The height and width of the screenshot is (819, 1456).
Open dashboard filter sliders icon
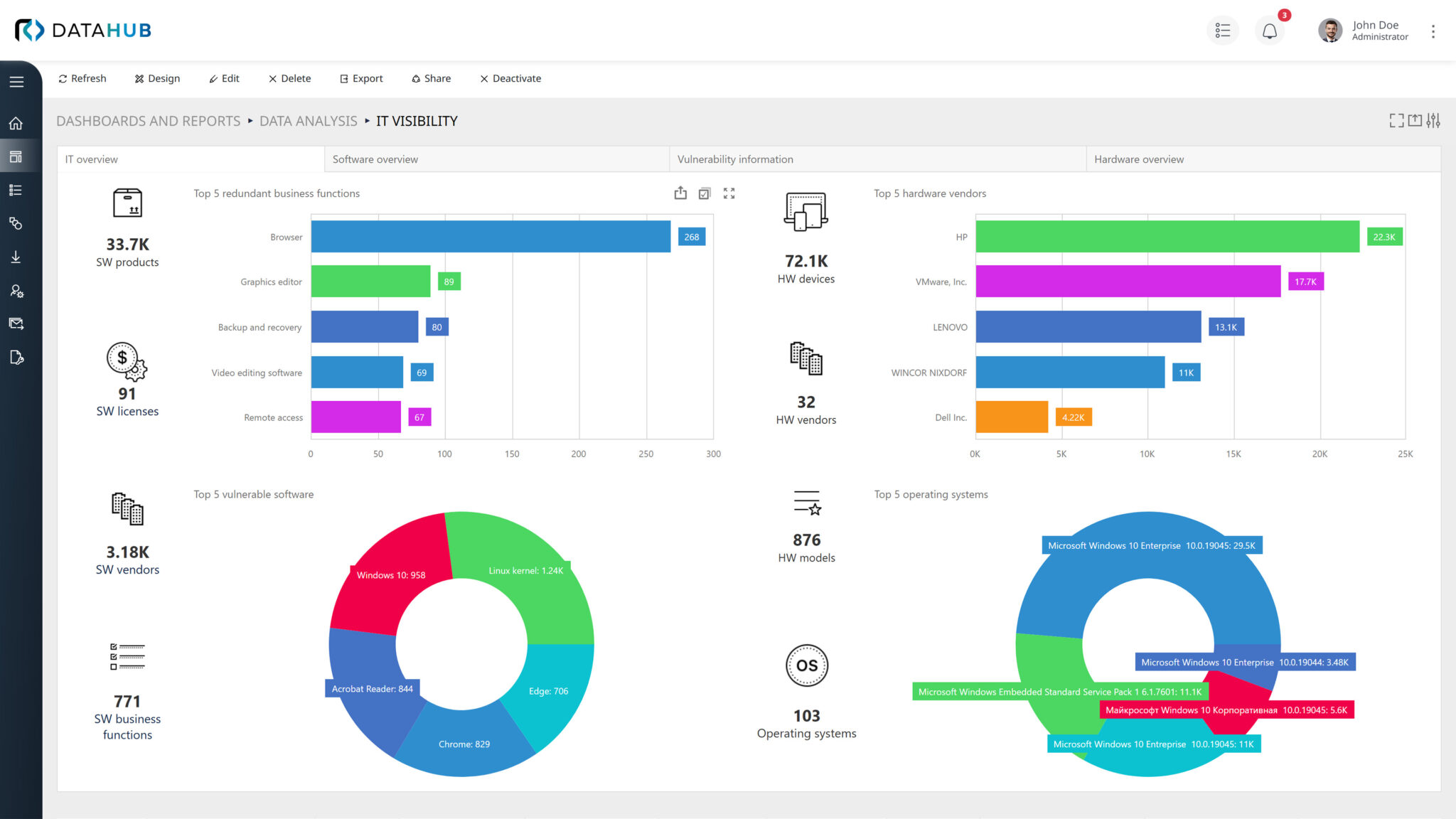[x=1433, y=121]
